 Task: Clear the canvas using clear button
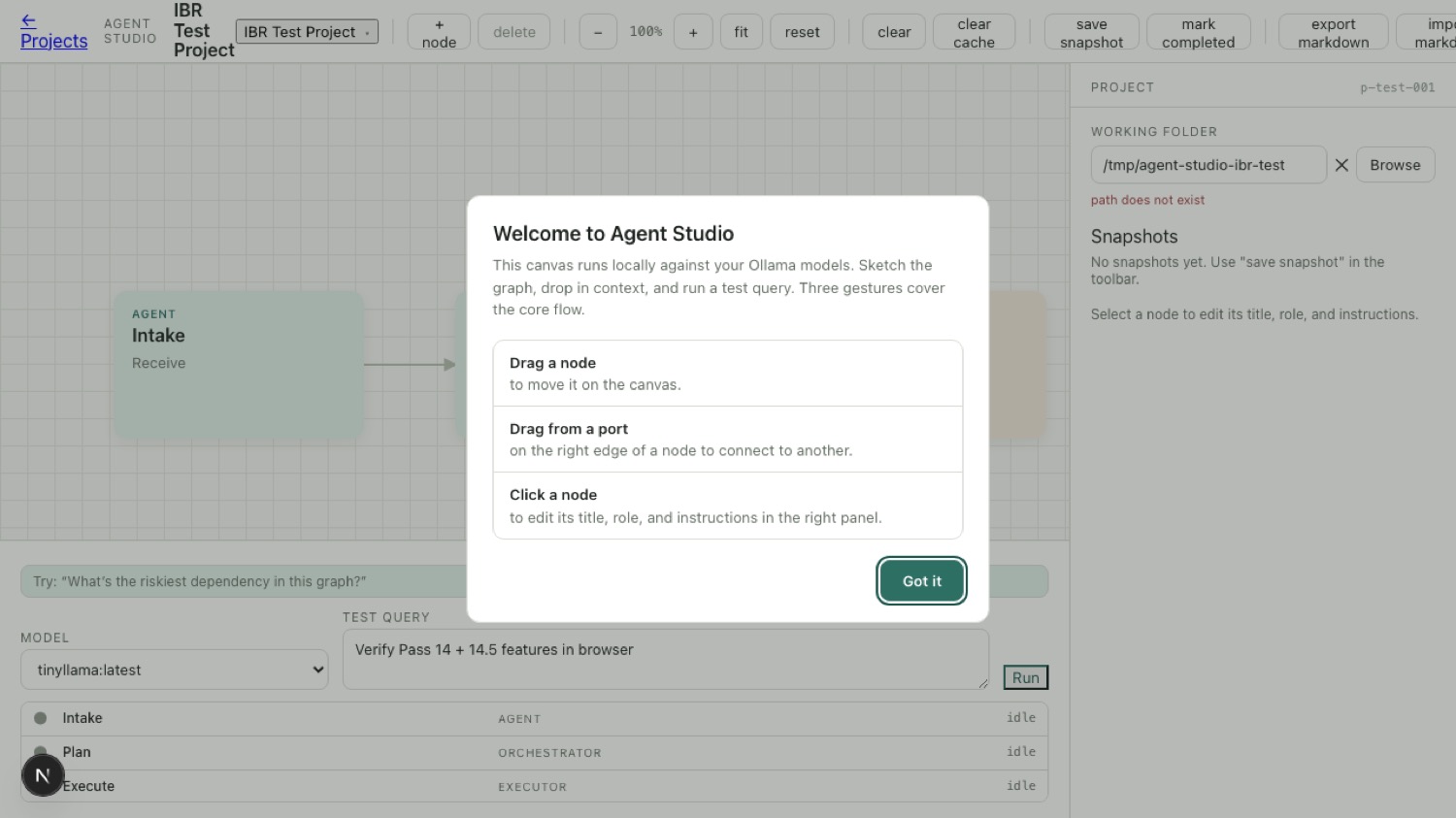click(x=894, y=32)
